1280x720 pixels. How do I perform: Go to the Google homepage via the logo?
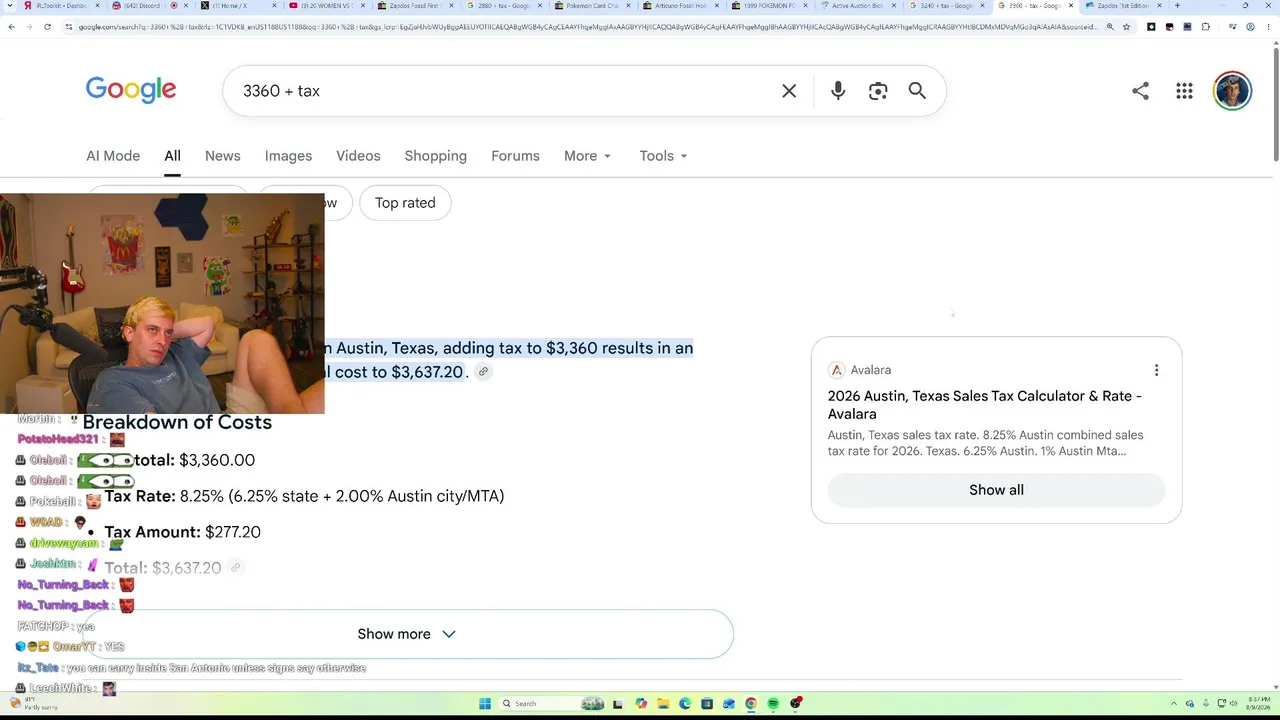click(x=131, y=90)
